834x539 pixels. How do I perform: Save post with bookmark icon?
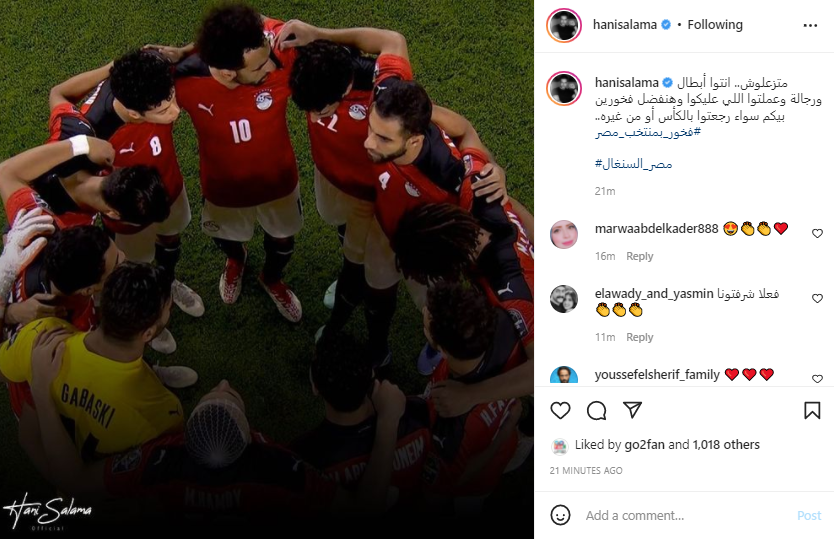coord(812,411)
